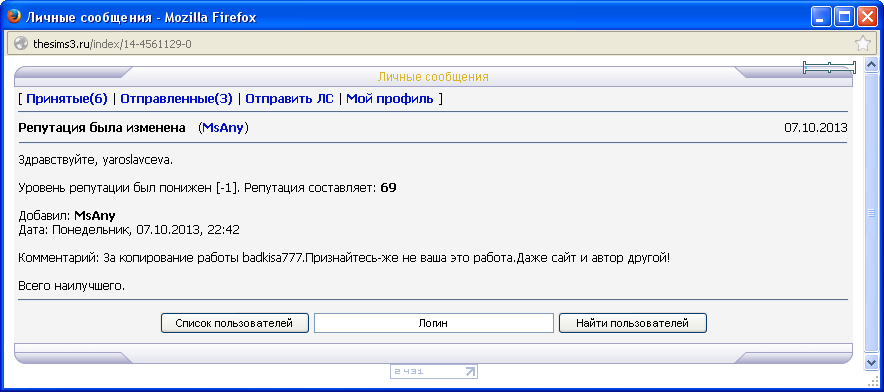Viewport: 884px width, 392px height.
Task: Focus the Логин input field
Action: 434,323
